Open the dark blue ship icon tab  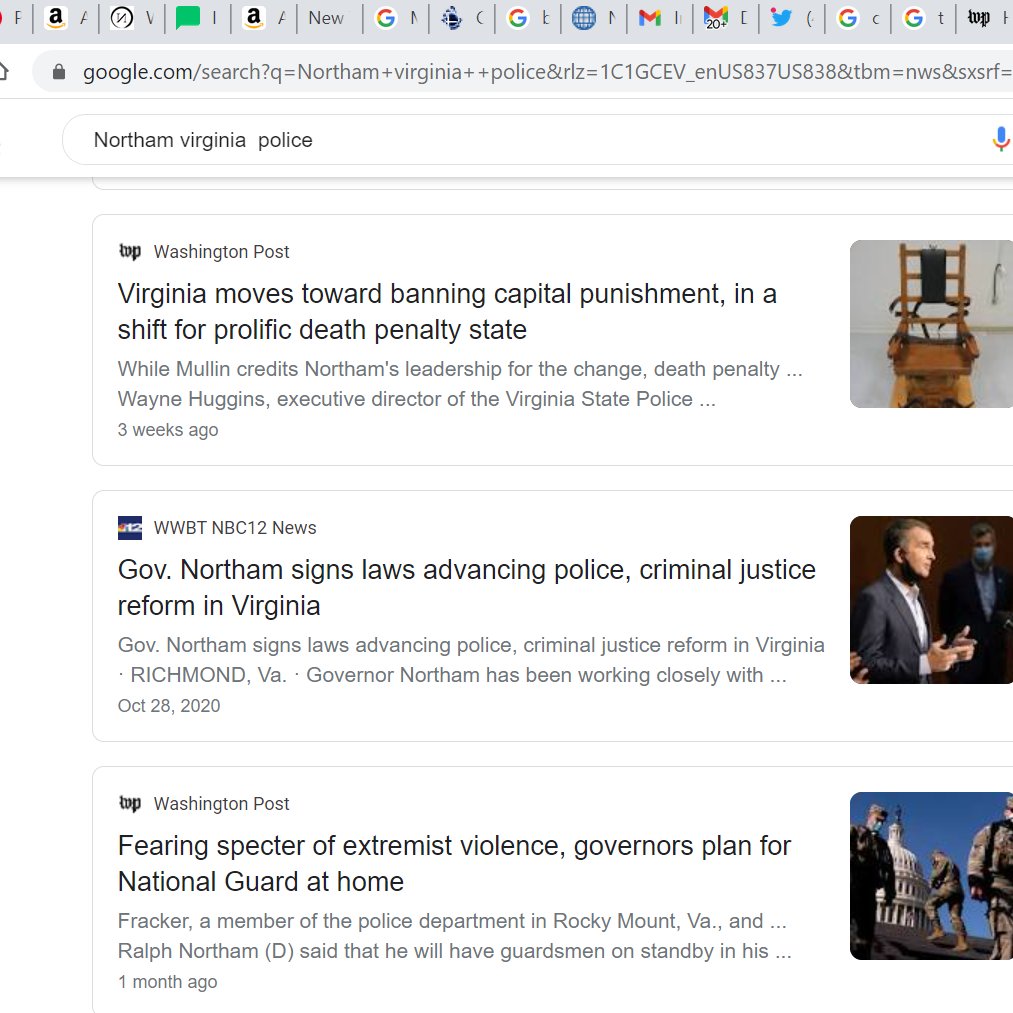coord(461,18)
